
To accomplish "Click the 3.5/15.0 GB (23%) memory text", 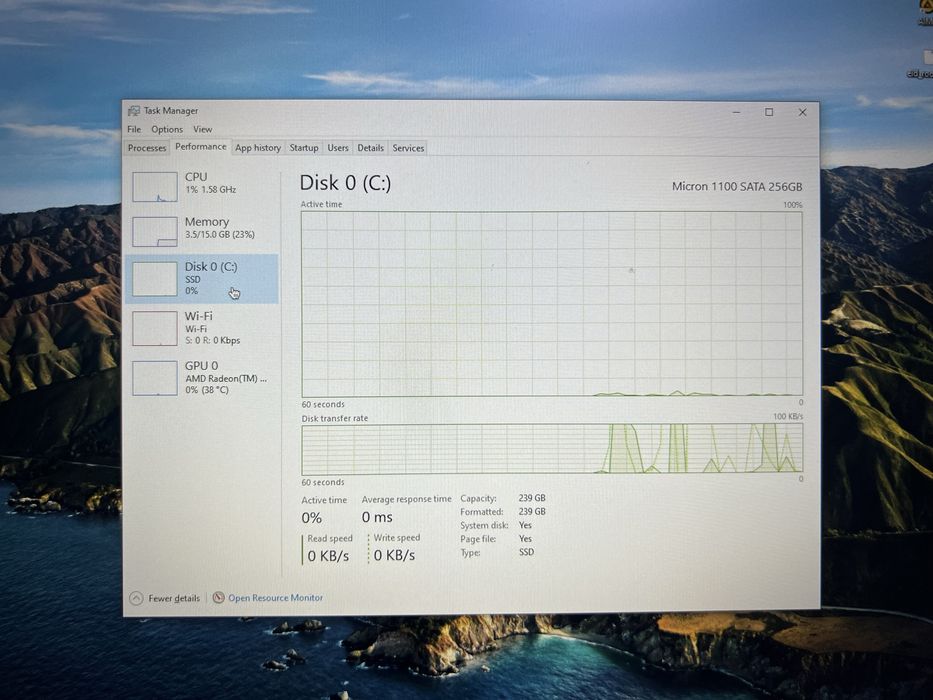I will pyautogui.click(x=220, y=235).
